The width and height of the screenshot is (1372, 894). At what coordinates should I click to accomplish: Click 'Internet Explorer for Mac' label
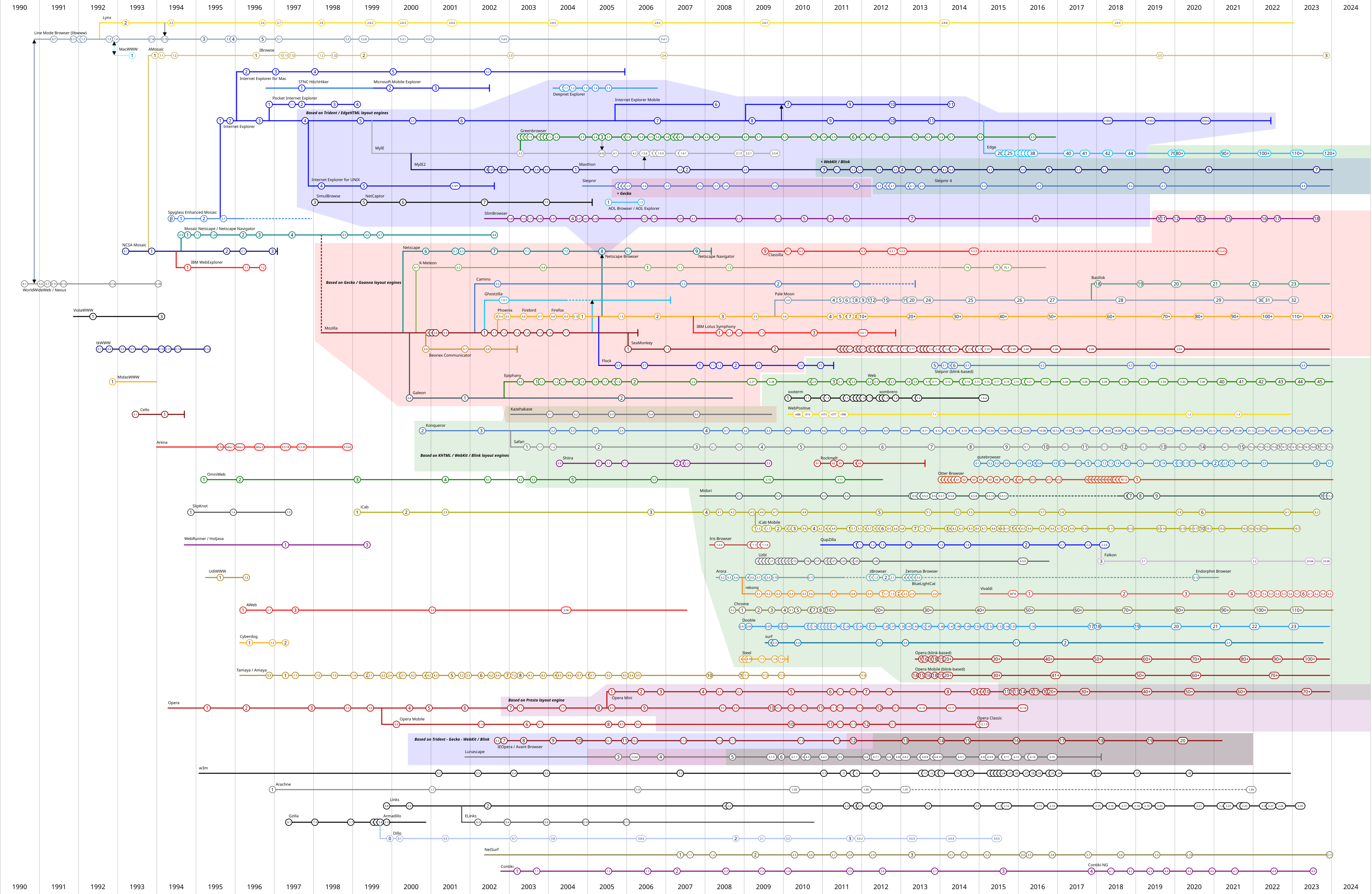click(x=263, y=78)
